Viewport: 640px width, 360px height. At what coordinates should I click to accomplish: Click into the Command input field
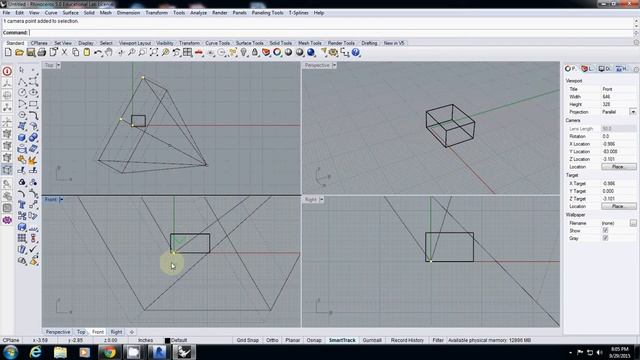pos(331,33)
